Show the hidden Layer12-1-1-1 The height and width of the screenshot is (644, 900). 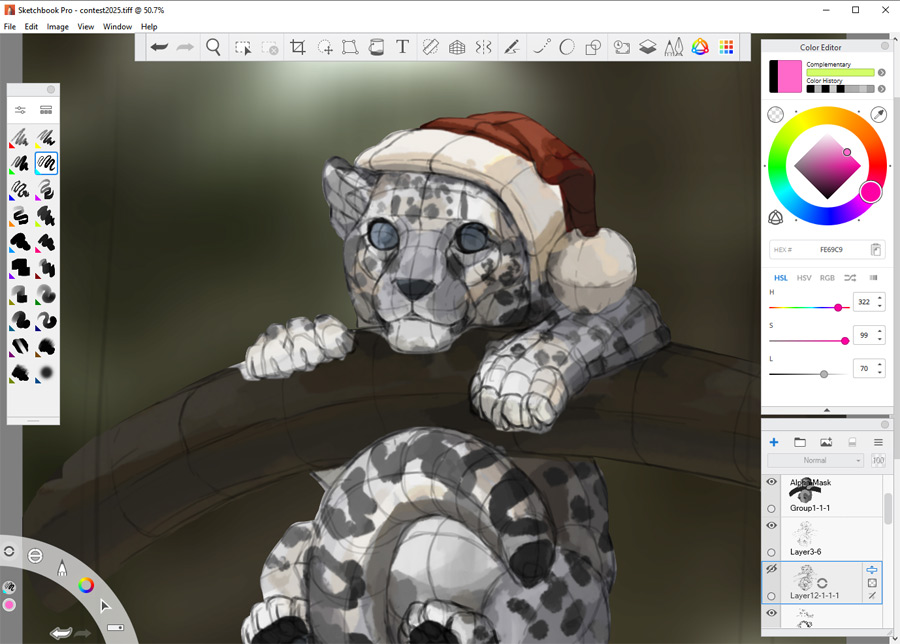click(771, 570)
